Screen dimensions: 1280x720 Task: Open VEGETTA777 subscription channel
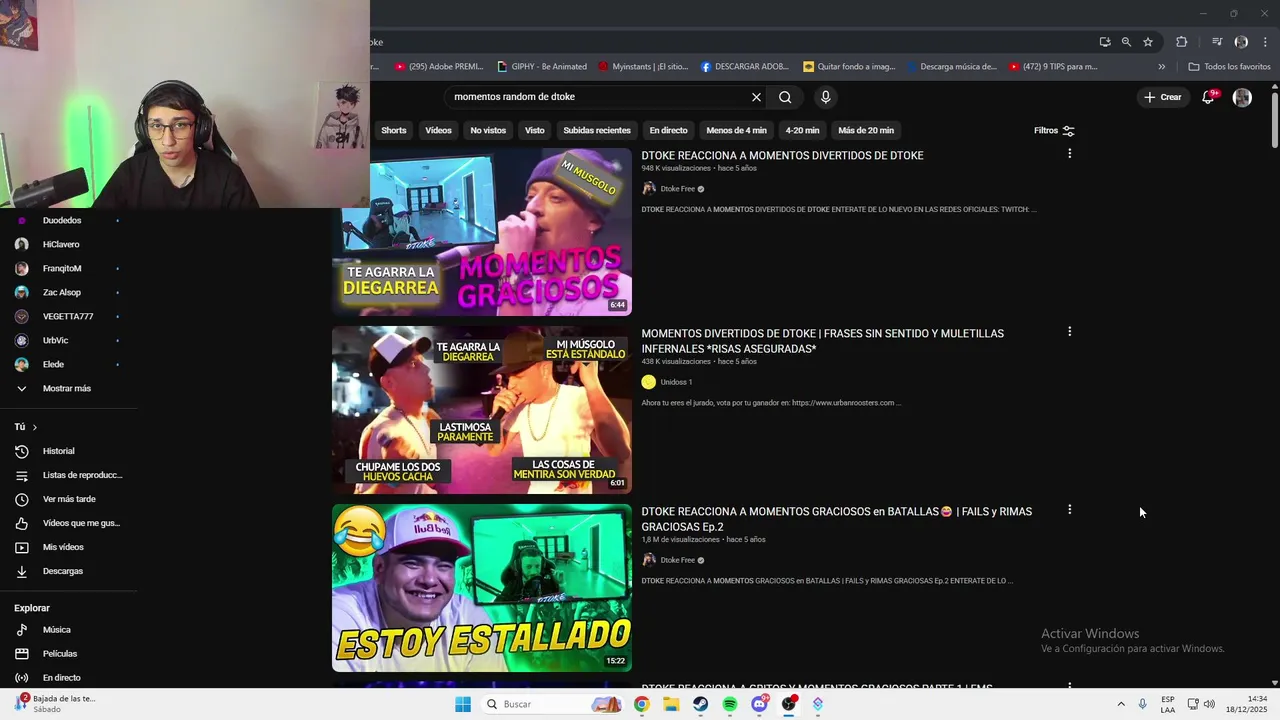click(x=68, y=316)
